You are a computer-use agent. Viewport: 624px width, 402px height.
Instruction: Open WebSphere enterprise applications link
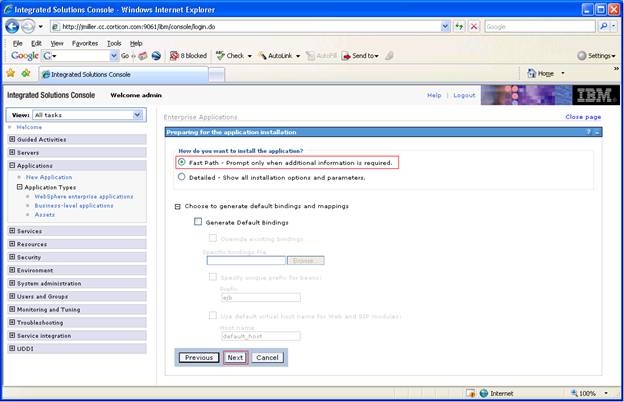pyautogui.click(x=84, y=196)
